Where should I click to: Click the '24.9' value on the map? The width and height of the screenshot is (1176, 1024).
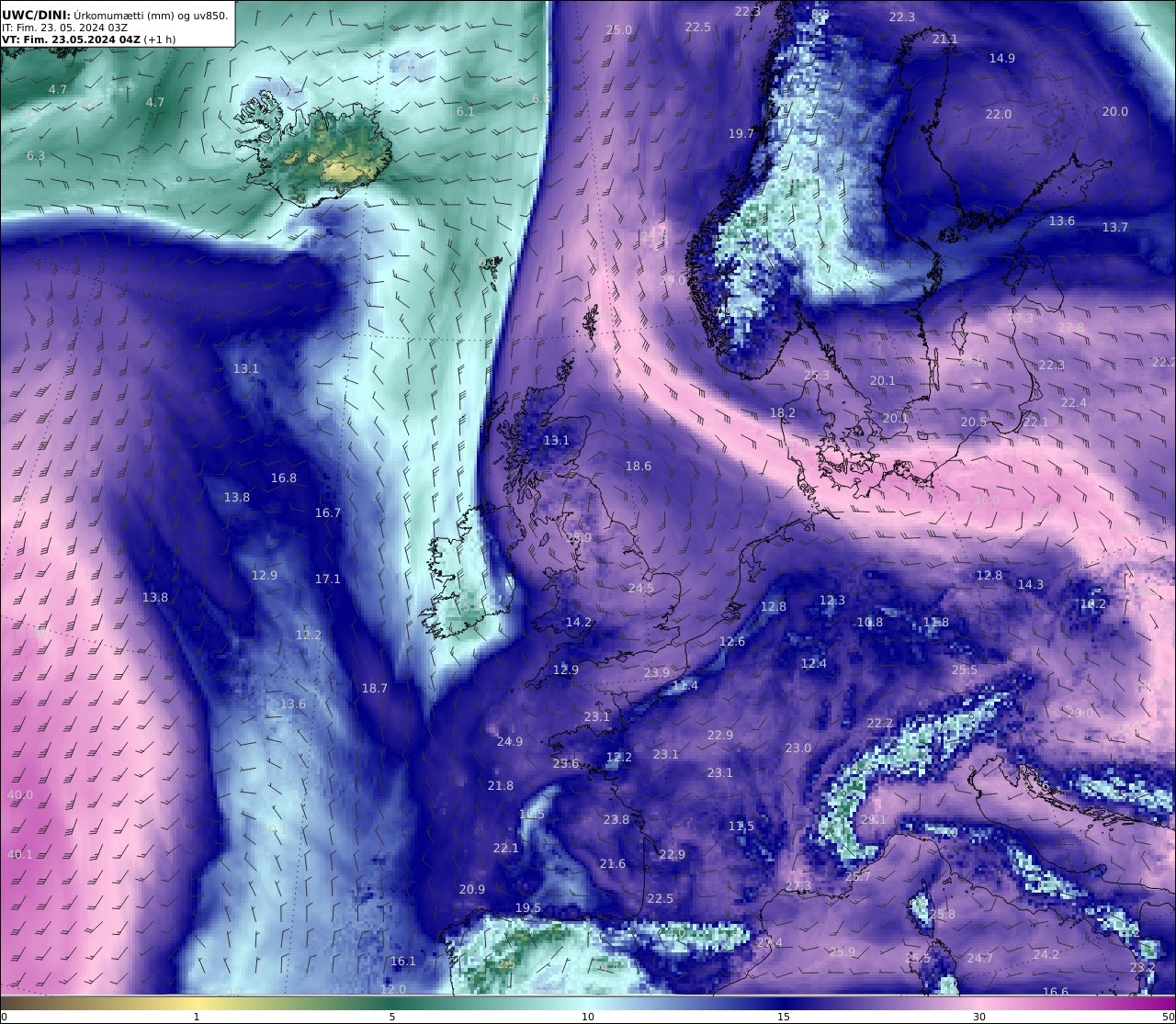(x=509, y=742)
